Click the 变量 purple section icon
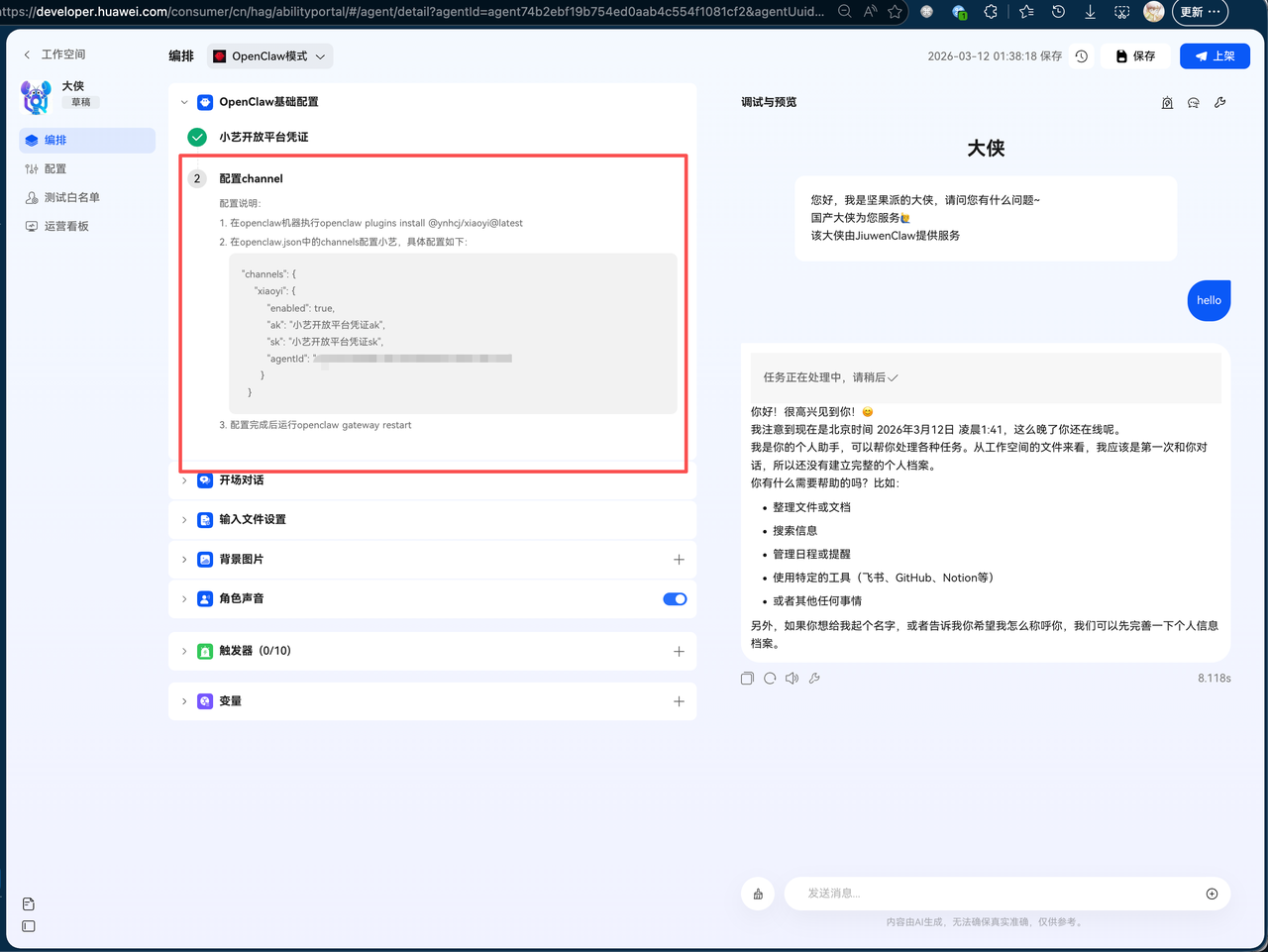The image size is (1268, 952). click(x=205, y=701)
